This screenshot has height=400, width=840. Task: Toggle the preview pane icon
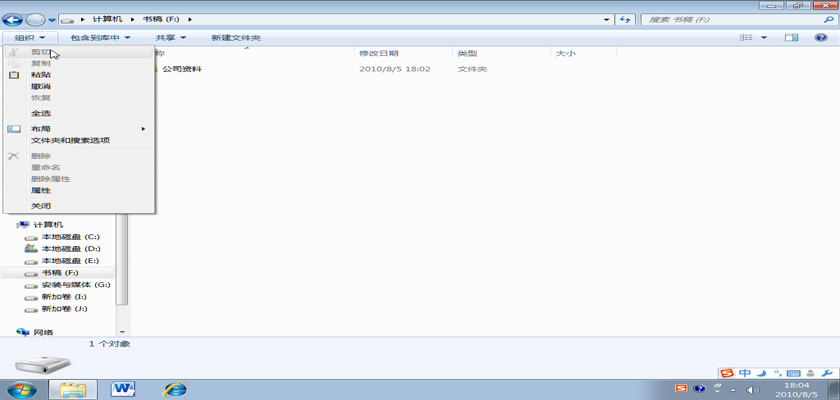click(x=792, y=38)
